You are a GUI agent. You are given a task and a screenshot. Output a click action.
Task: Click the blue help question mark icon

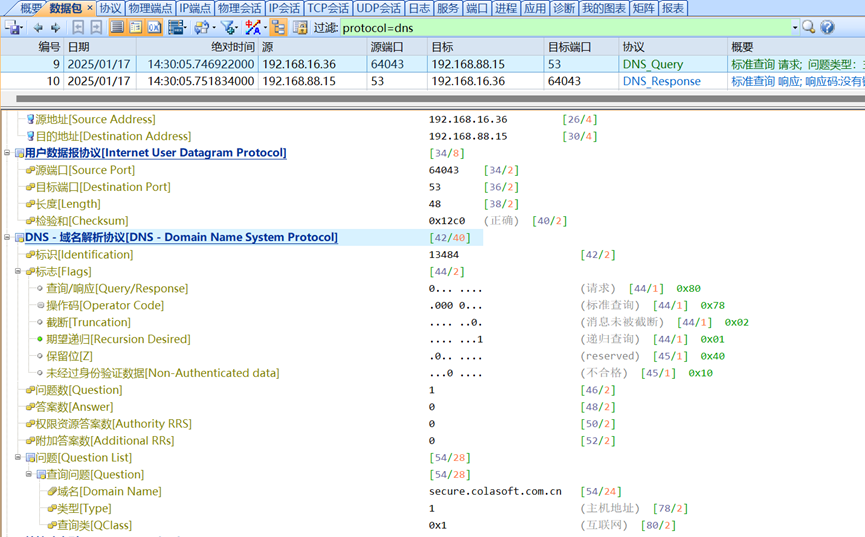827,28
